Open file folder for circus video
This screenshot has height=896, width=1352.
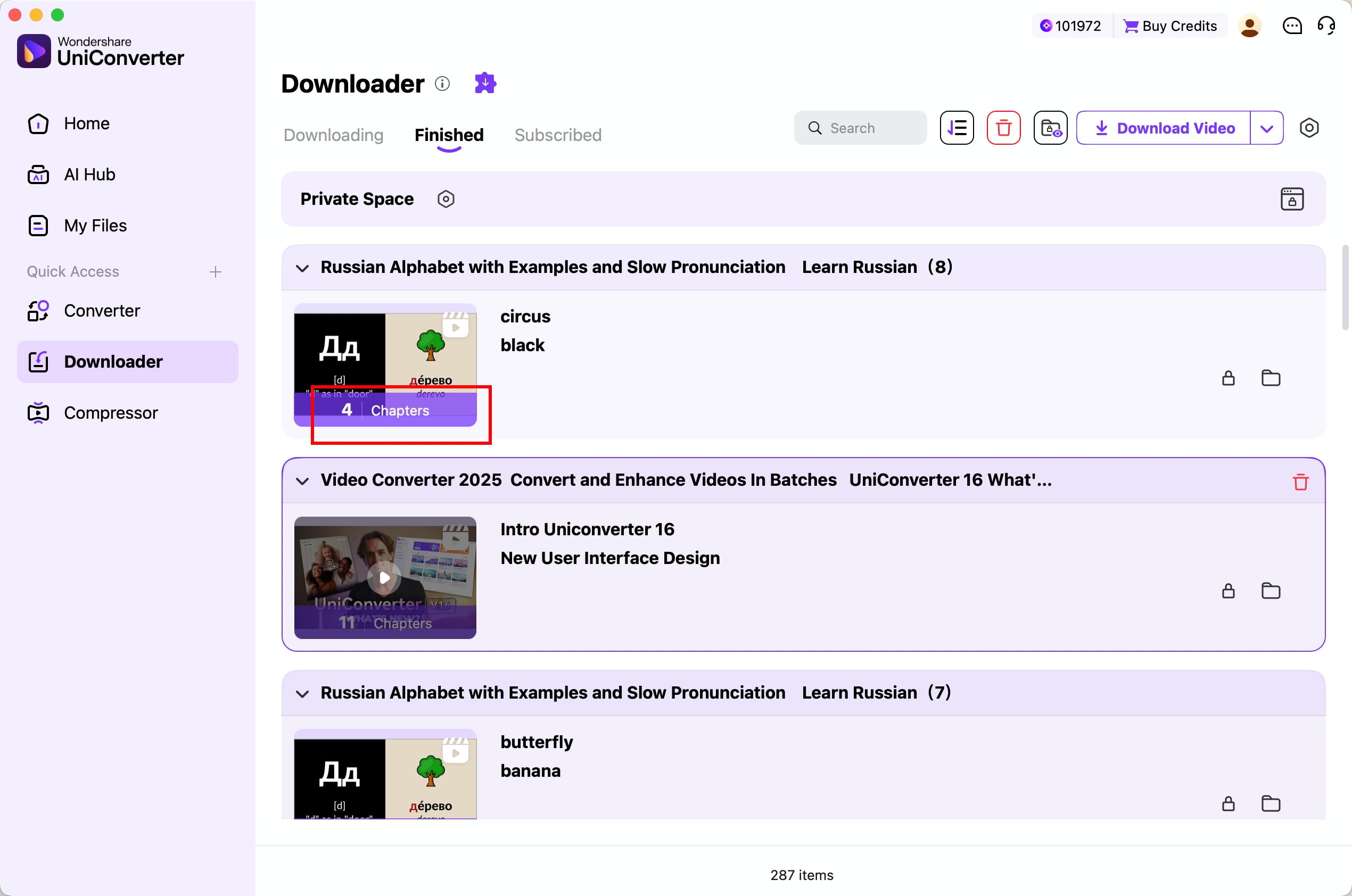[1270, 378]
